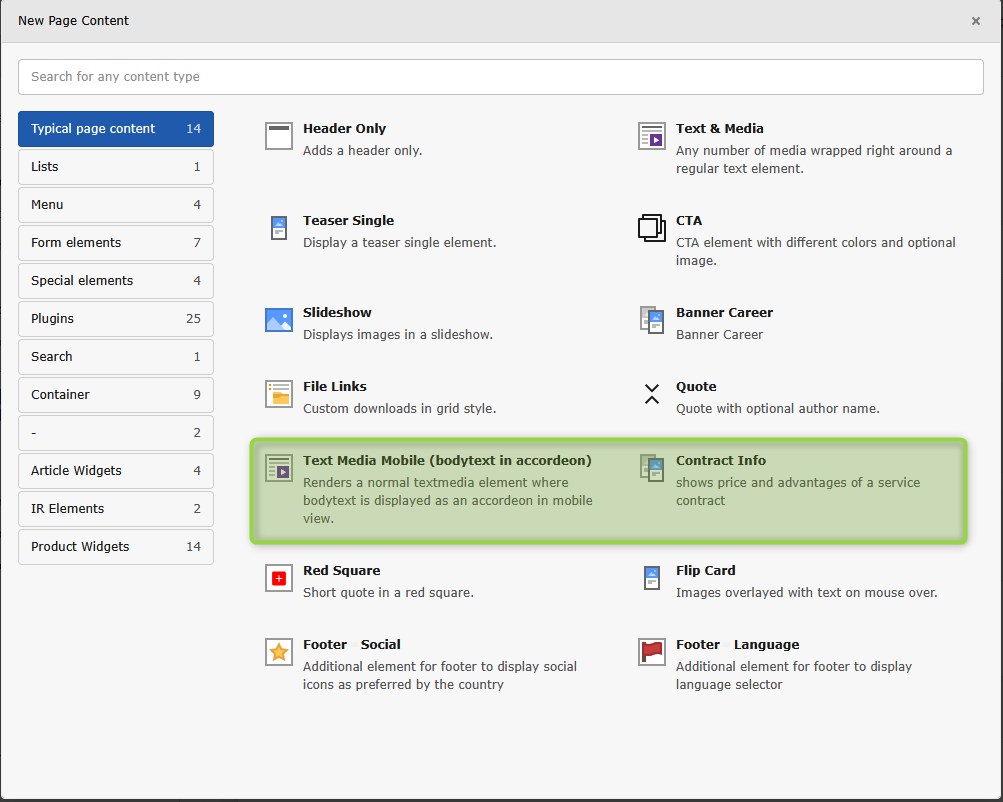Click the Banner Career title link
This screenshot has height=802, width=1003.
[724, 313]
